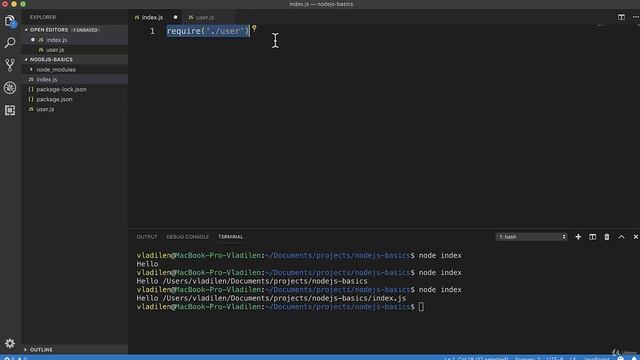Click the terminal output line 'Hello'
Viewport: 640px width, 360px height.
(x=147, y=264)
